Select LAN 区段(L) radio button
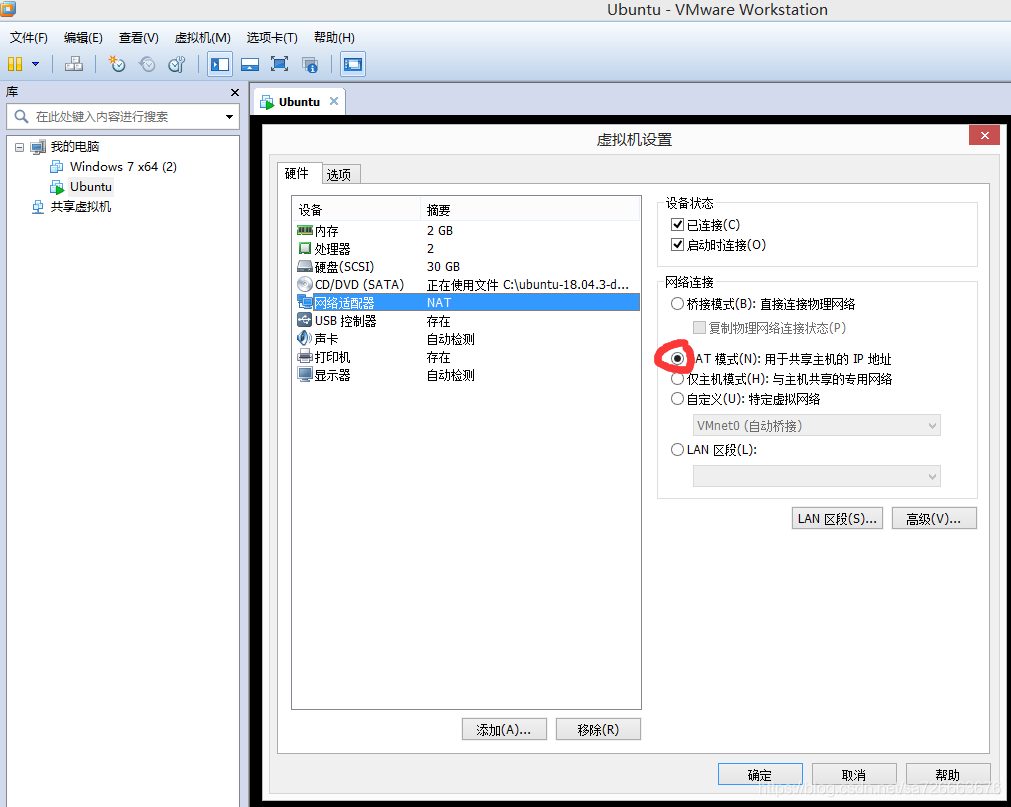 (x=677, y=449)
